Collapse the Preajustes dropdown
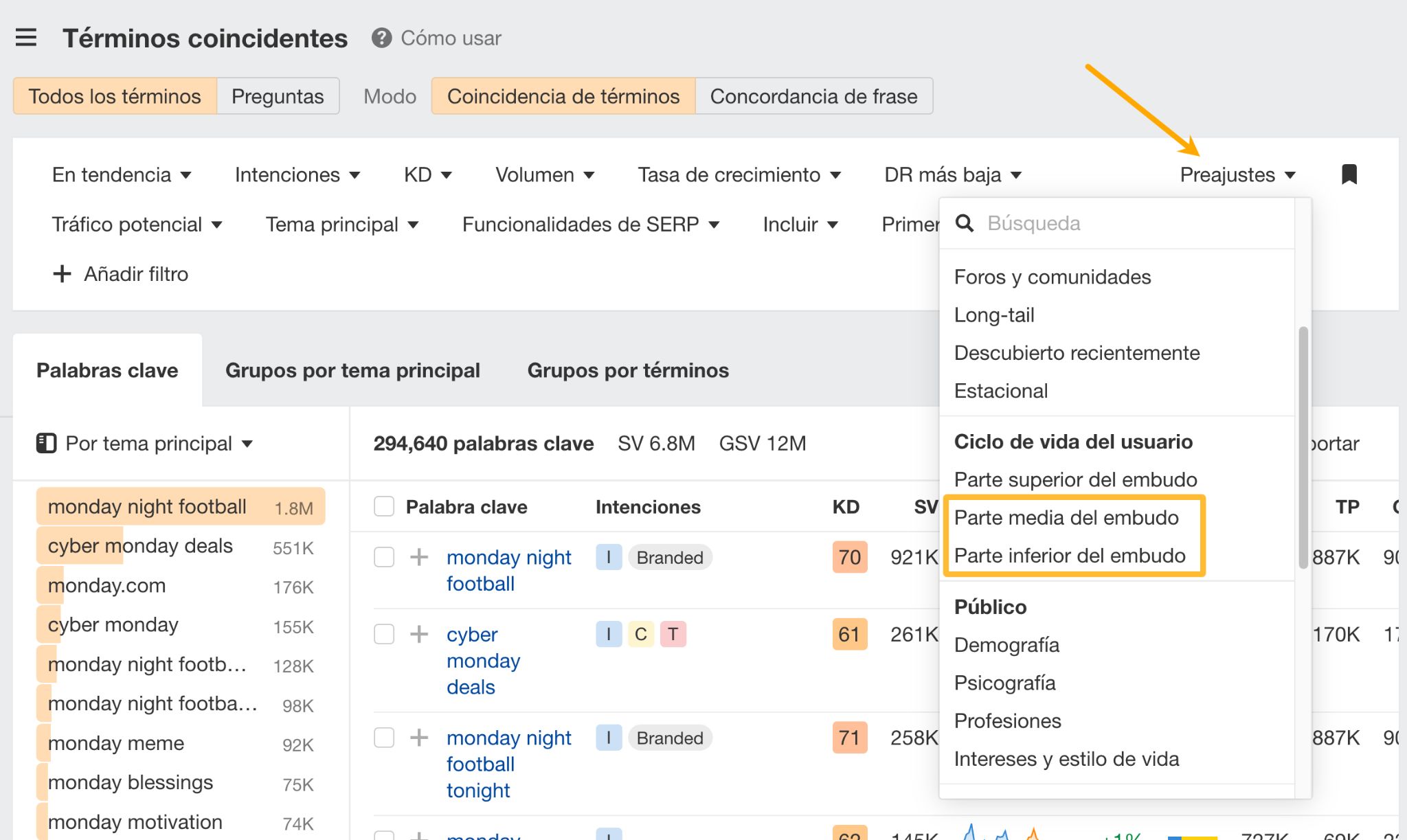The image size is (1407, 840). coord(1238,175)
